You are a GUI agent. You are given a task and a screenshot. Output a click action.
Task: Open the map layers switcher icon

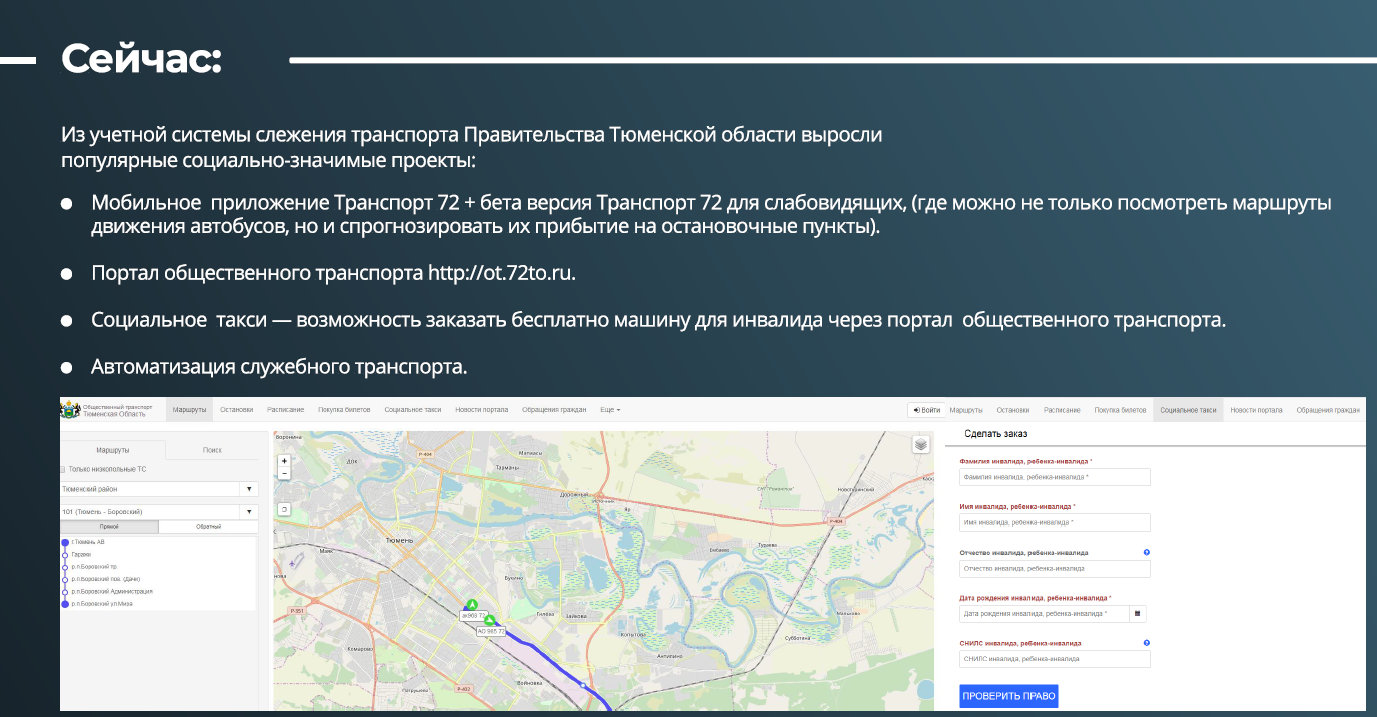point(921,445)
